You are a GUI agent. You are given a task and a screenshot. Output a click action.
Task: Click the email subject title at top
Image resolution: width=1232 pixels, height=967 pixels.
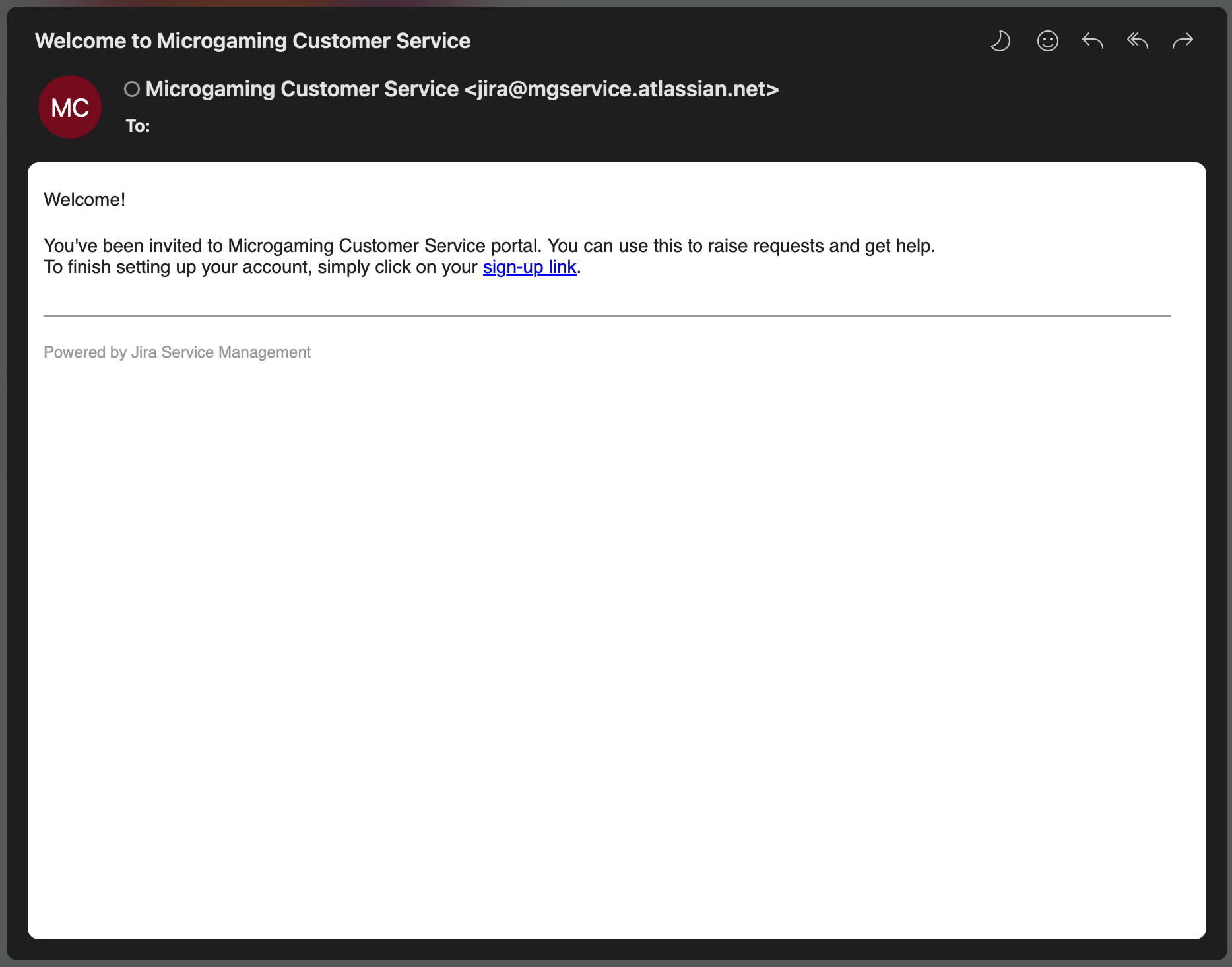pos(252,41)
